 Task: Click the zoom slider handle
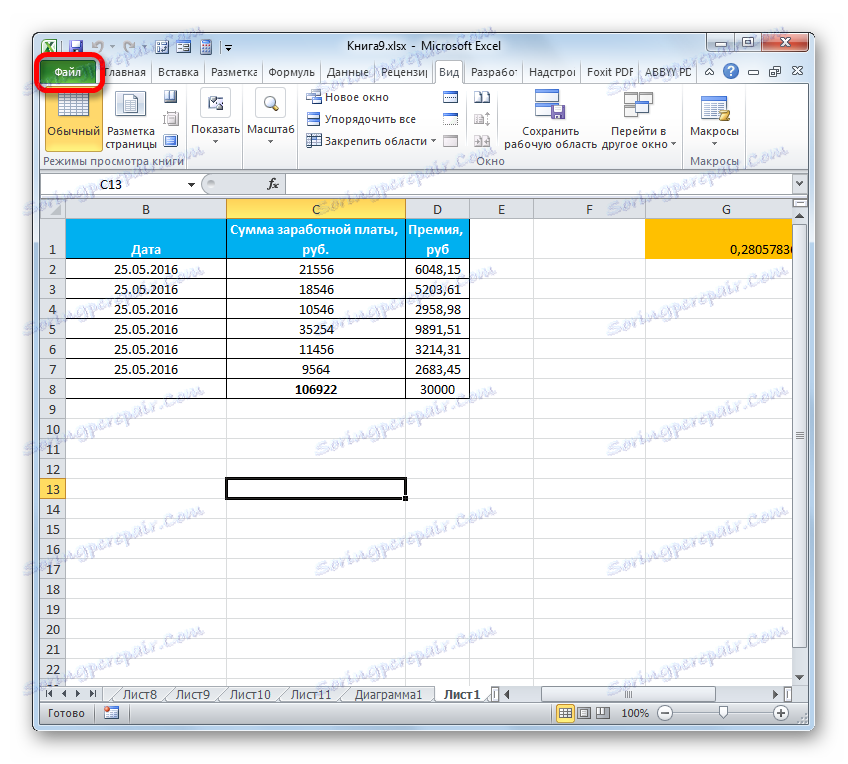pyautogui.click(x=723, y=713)
